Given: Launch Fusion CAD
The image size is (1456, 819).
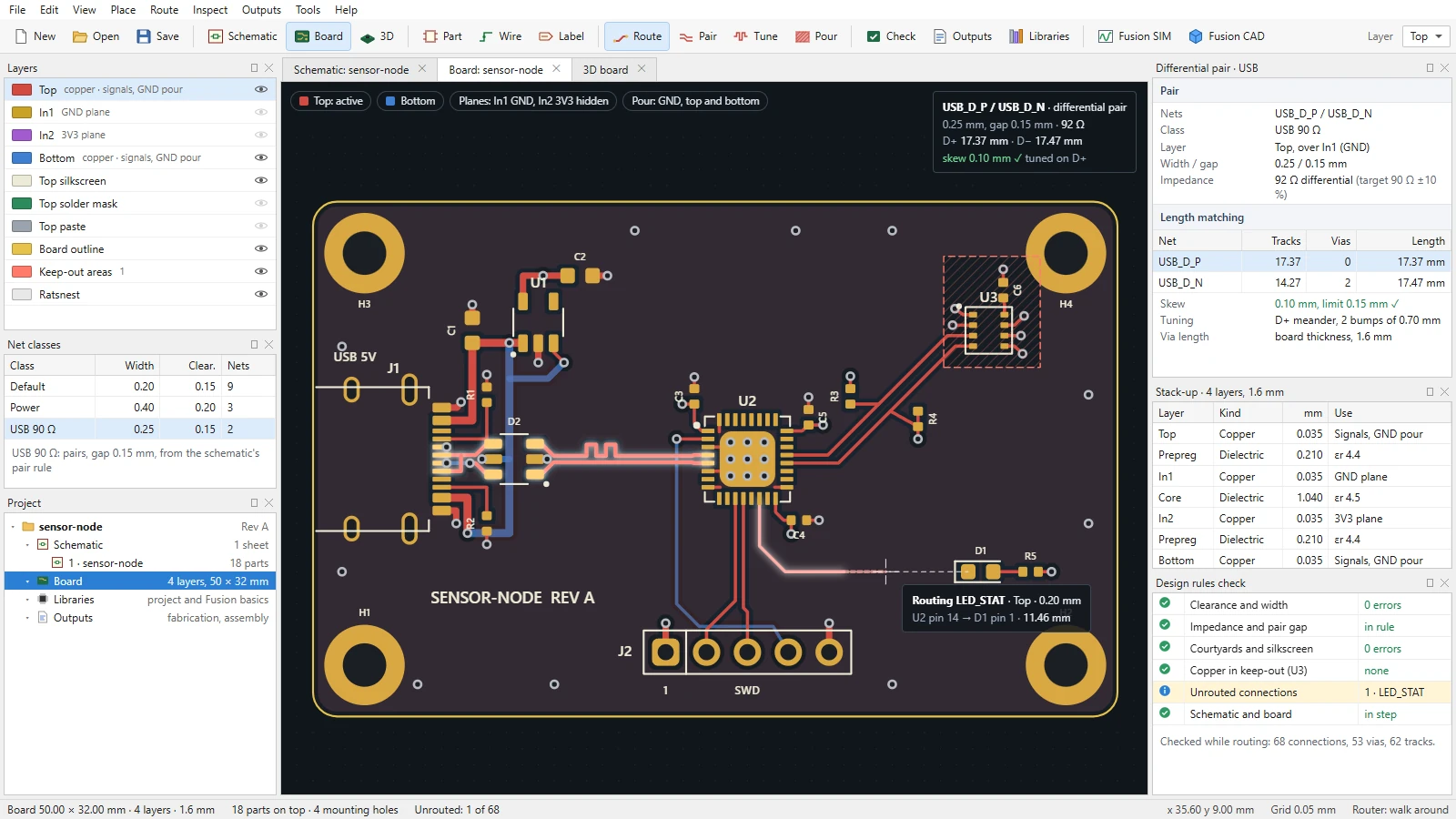Looking at the screenshot, I should coord(1226,36).
